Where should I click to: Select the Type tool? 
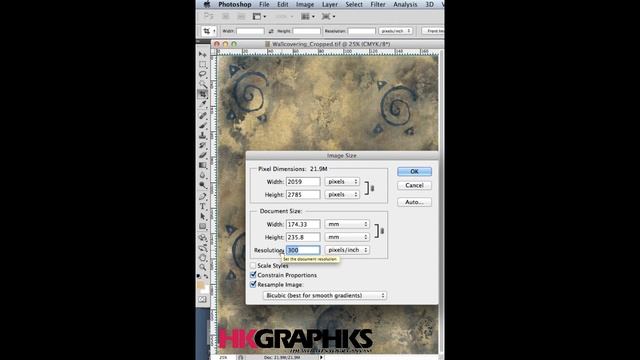[x=203, y=207]
